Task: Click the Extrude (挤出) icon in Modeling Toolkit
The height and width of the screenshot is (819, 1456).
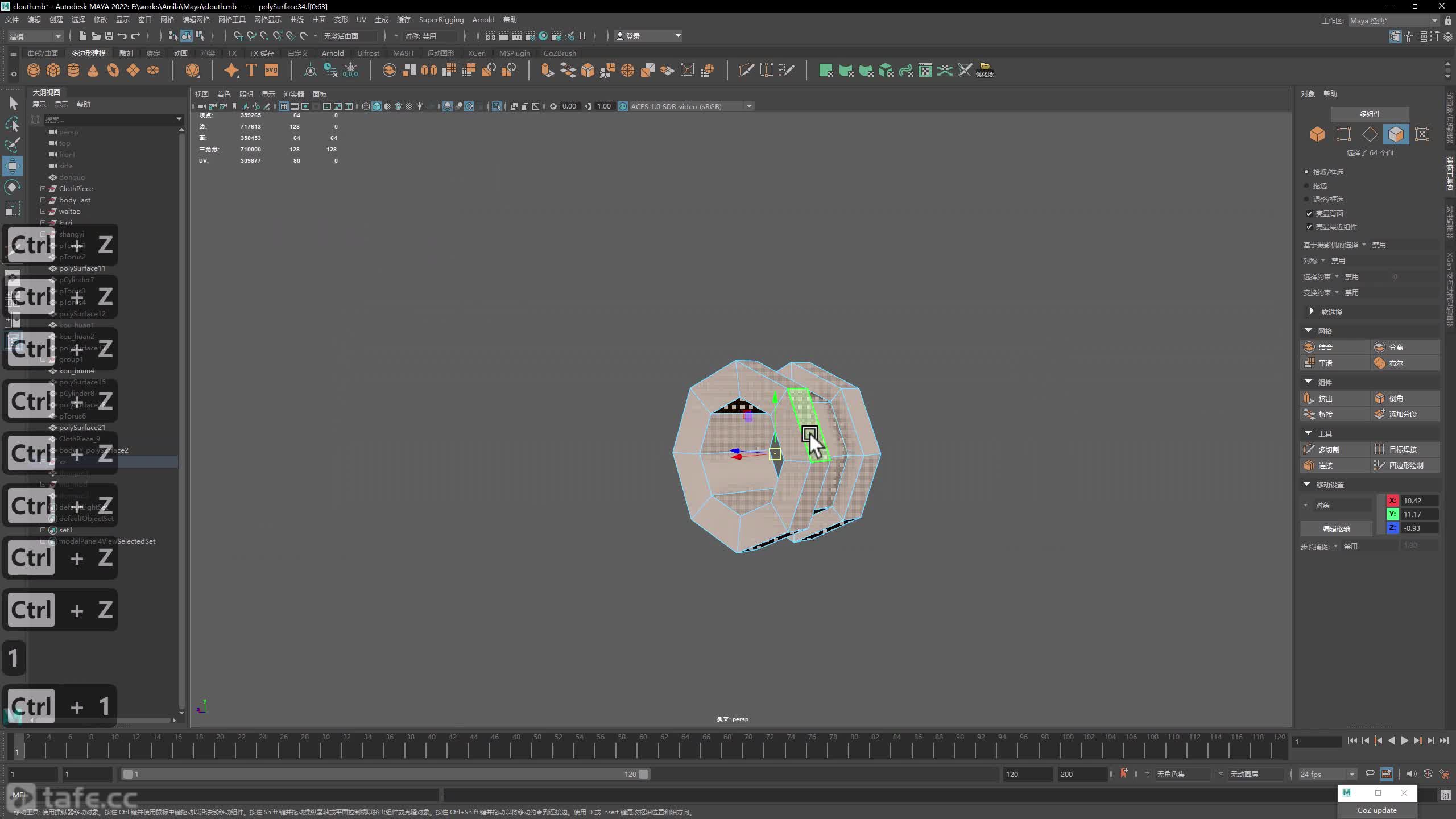Action: pyautogui.click(x=1309, y=399)
